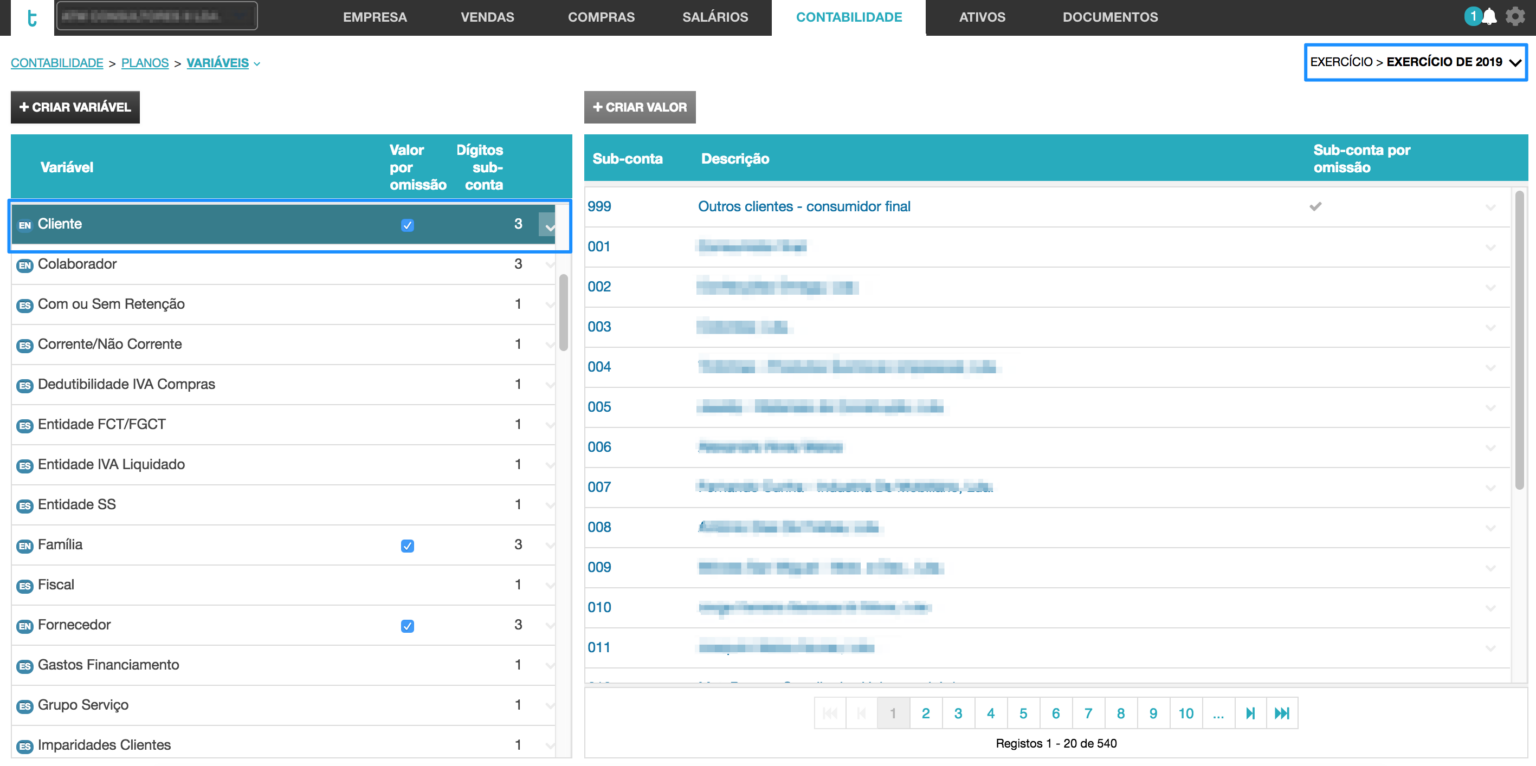Expand the options for sub-conta 001
This screenshot has height=766, width=1536.
(1491, 247)
